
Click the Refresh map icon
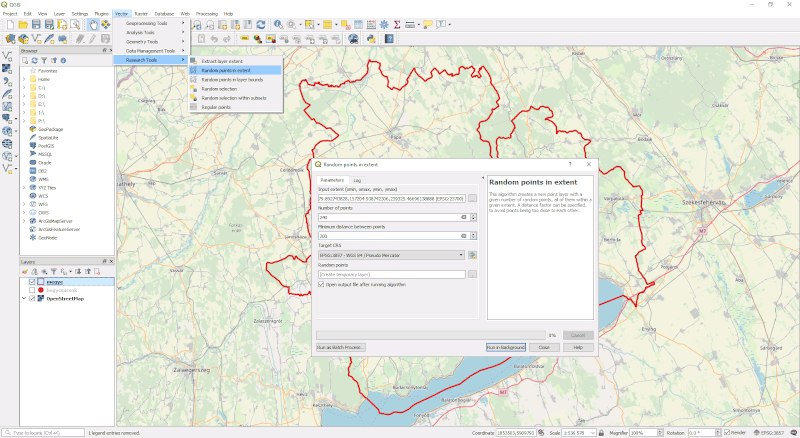[x=261, y=25]
